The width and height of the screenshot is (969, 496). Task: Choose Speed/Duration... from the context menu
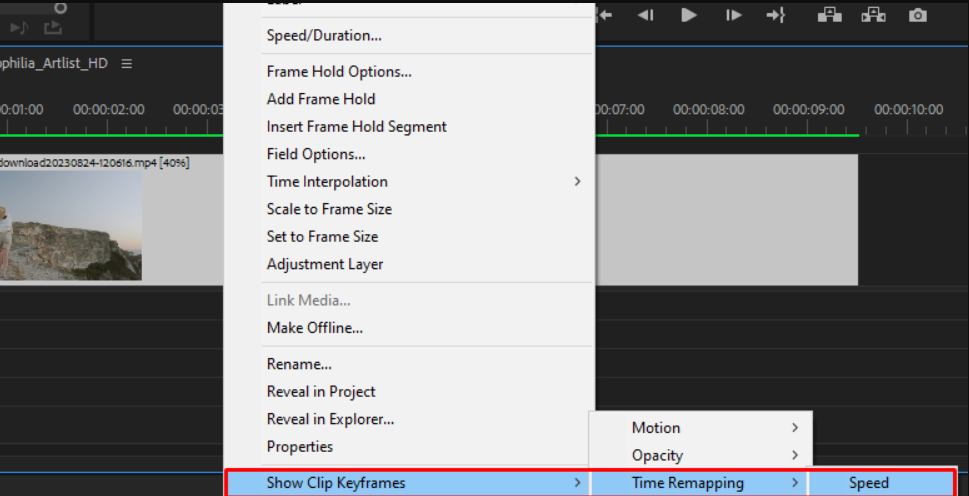[408, 36]
